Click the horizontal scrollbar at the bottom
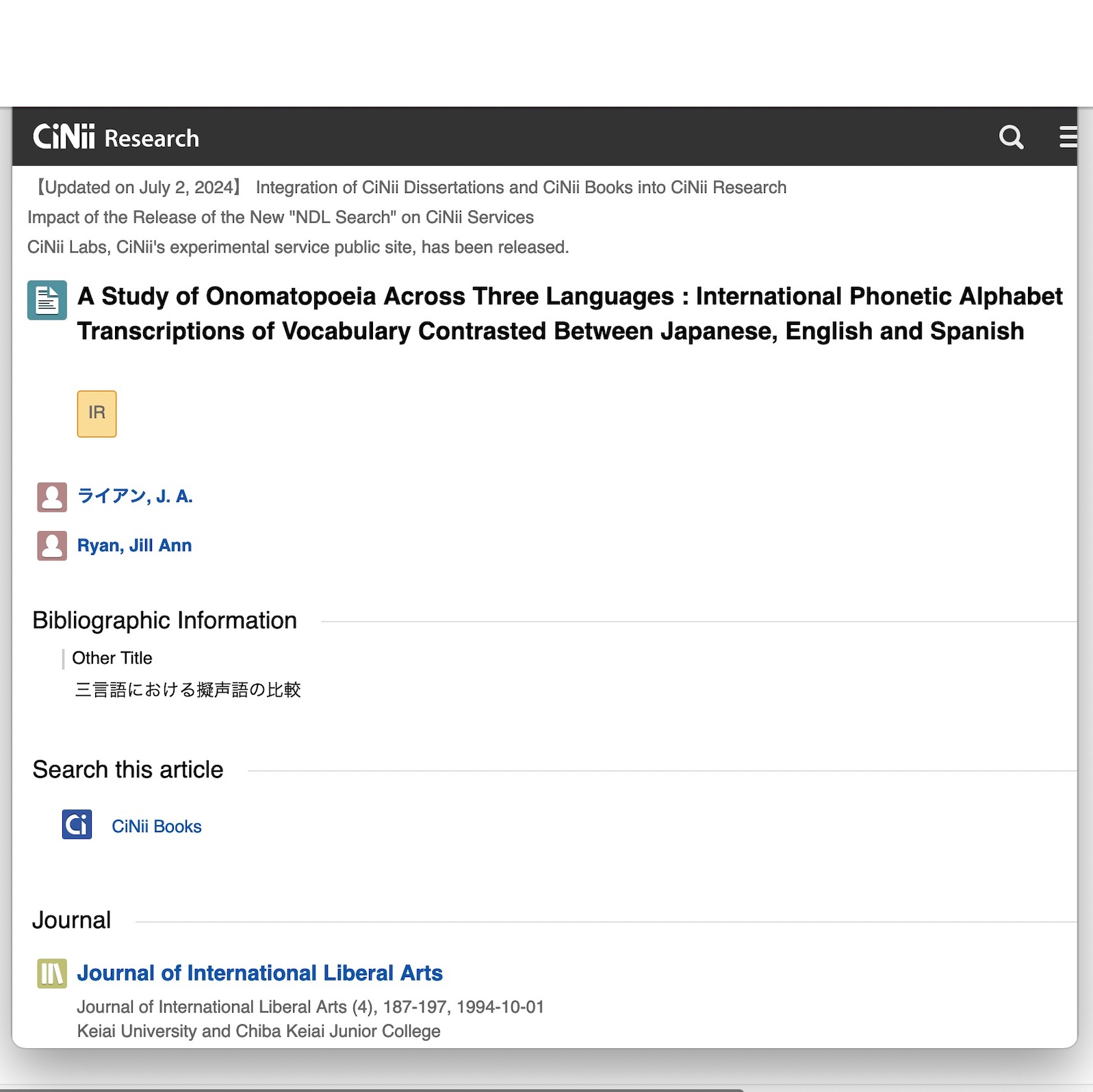The image size is (1093, 1092). (370, 1089)
